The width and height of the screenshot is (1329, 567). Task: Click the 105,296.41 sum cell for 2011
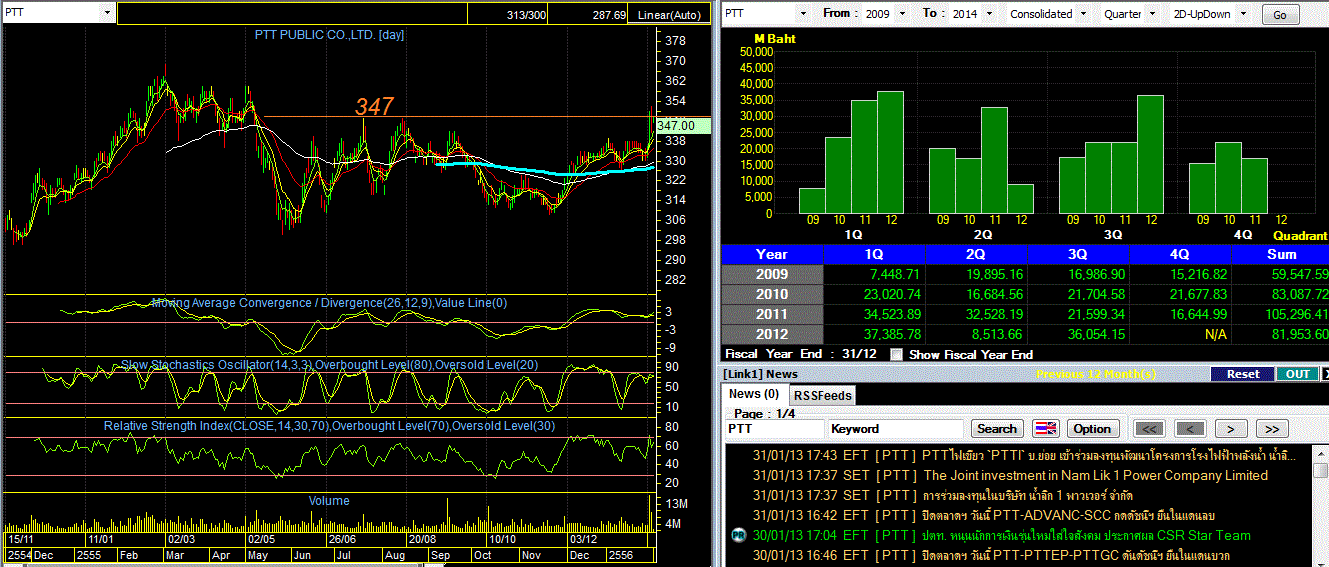pyautogui.click(x=1280, y=314)
